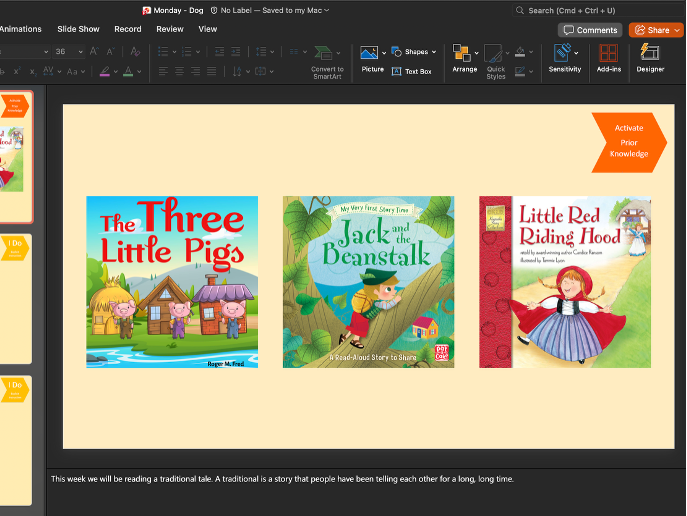This screenshot has height=516, width=687.
Task: Click the text highlight color pen icon
Action: point(105,71)
